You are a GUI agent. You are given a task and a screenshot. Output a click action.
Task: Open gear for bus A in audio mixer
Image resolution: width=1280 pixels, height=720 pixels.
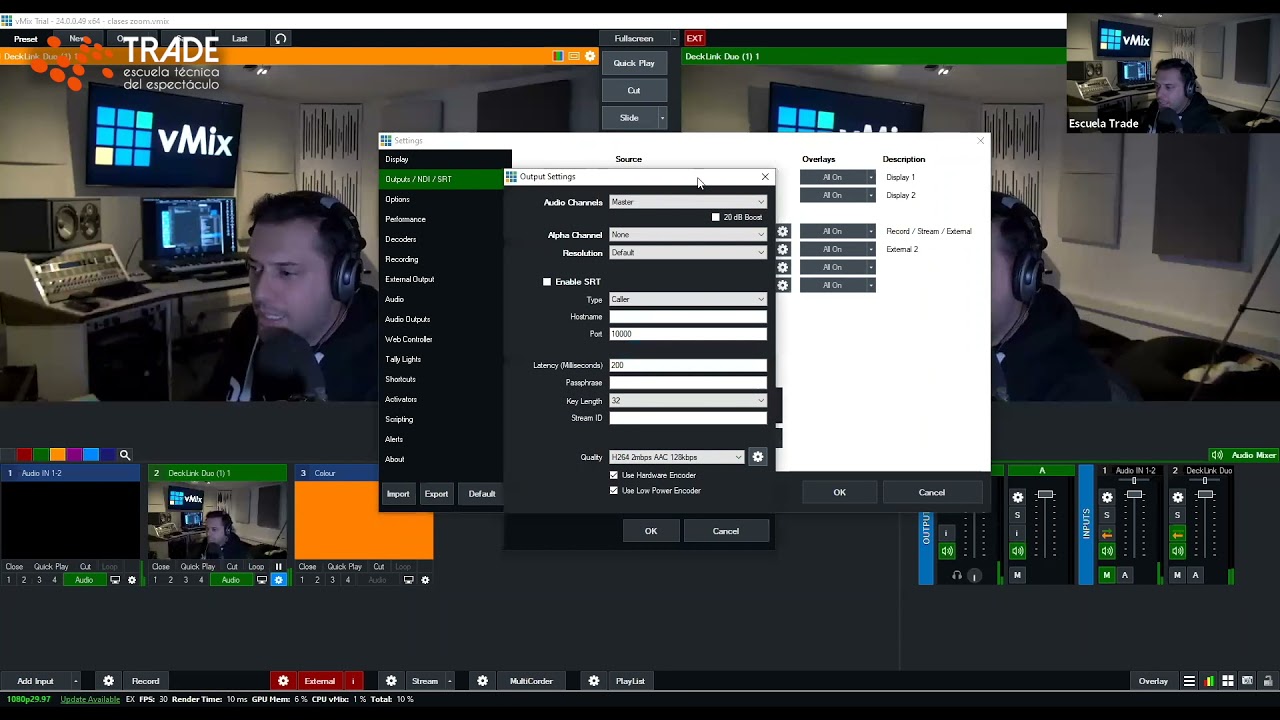click(x=1018, y=497)
